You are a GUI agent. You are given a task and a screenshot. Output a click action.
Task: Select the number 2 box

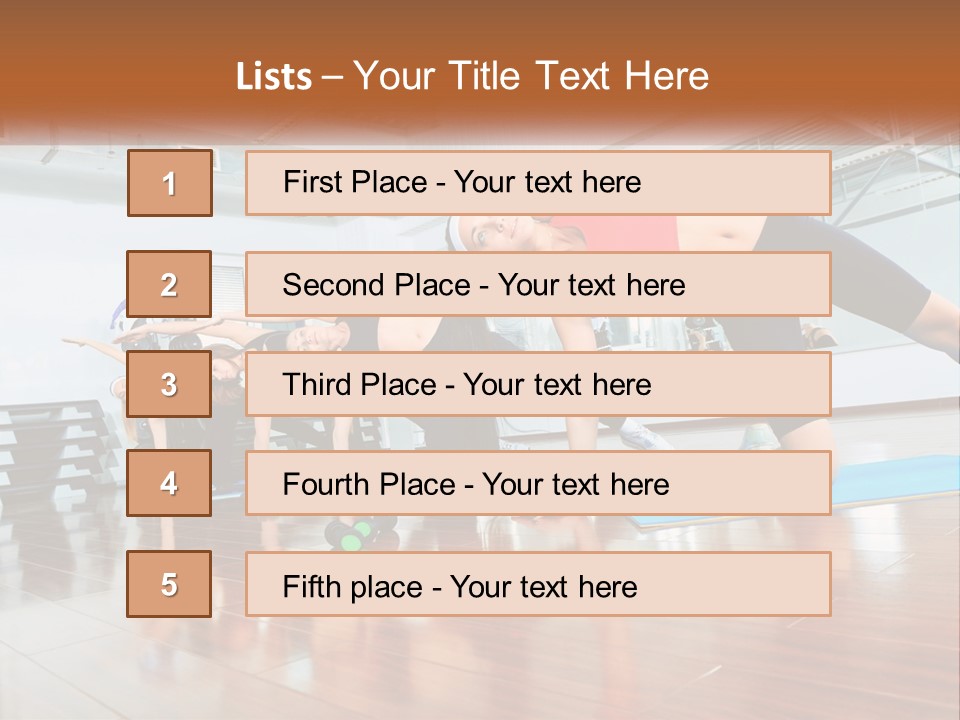(169, 284)
